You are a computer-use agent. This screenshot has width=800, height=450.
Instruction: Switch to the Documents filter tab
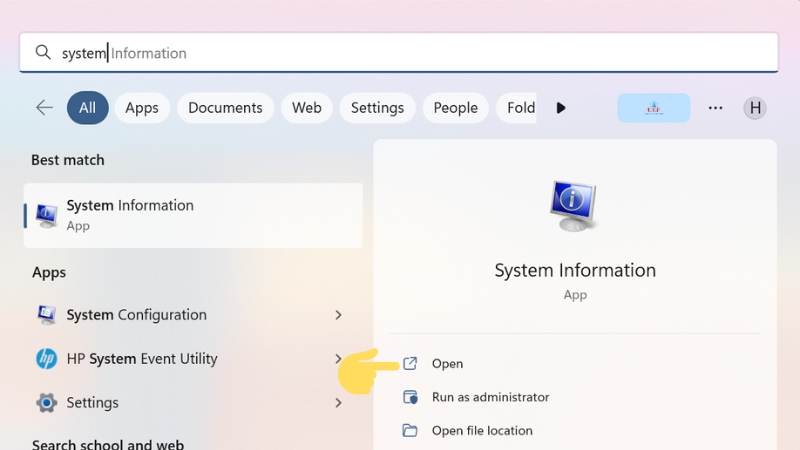[x=225, y=108]
